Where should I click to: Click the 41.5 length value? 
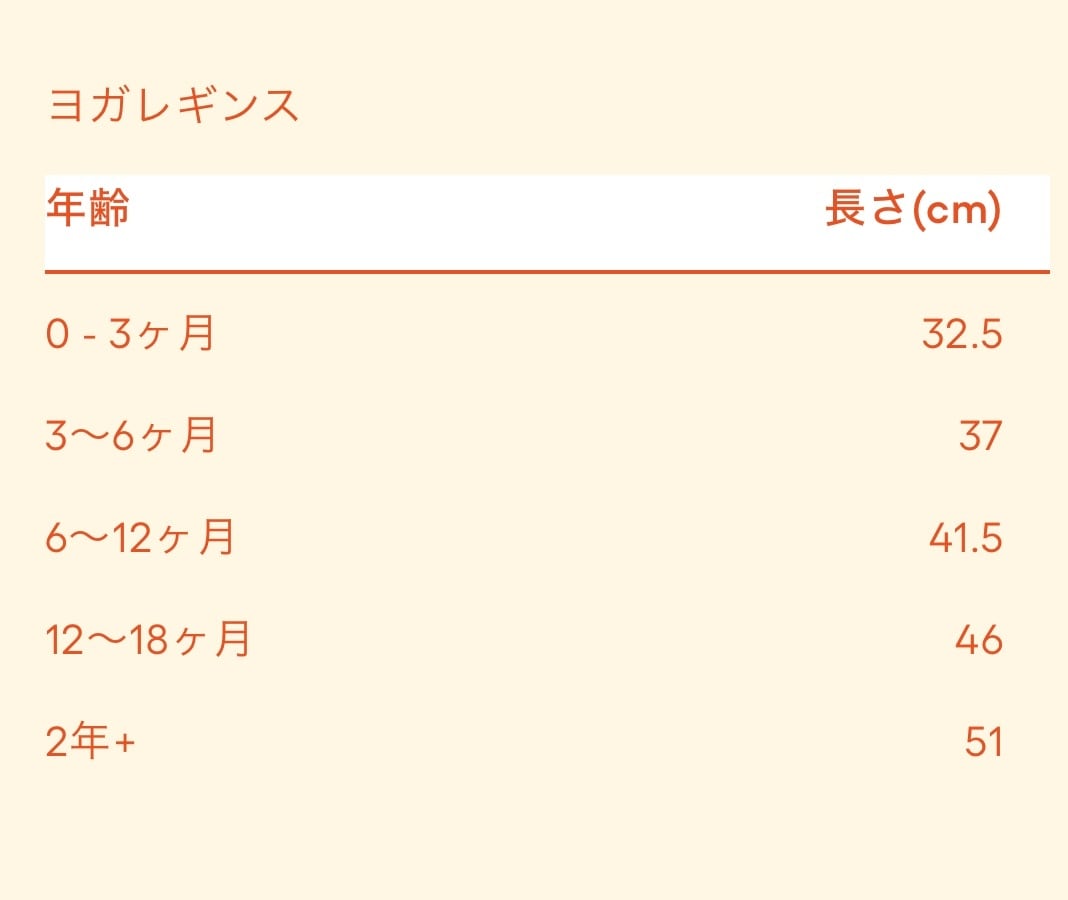[x=965, y=539]
